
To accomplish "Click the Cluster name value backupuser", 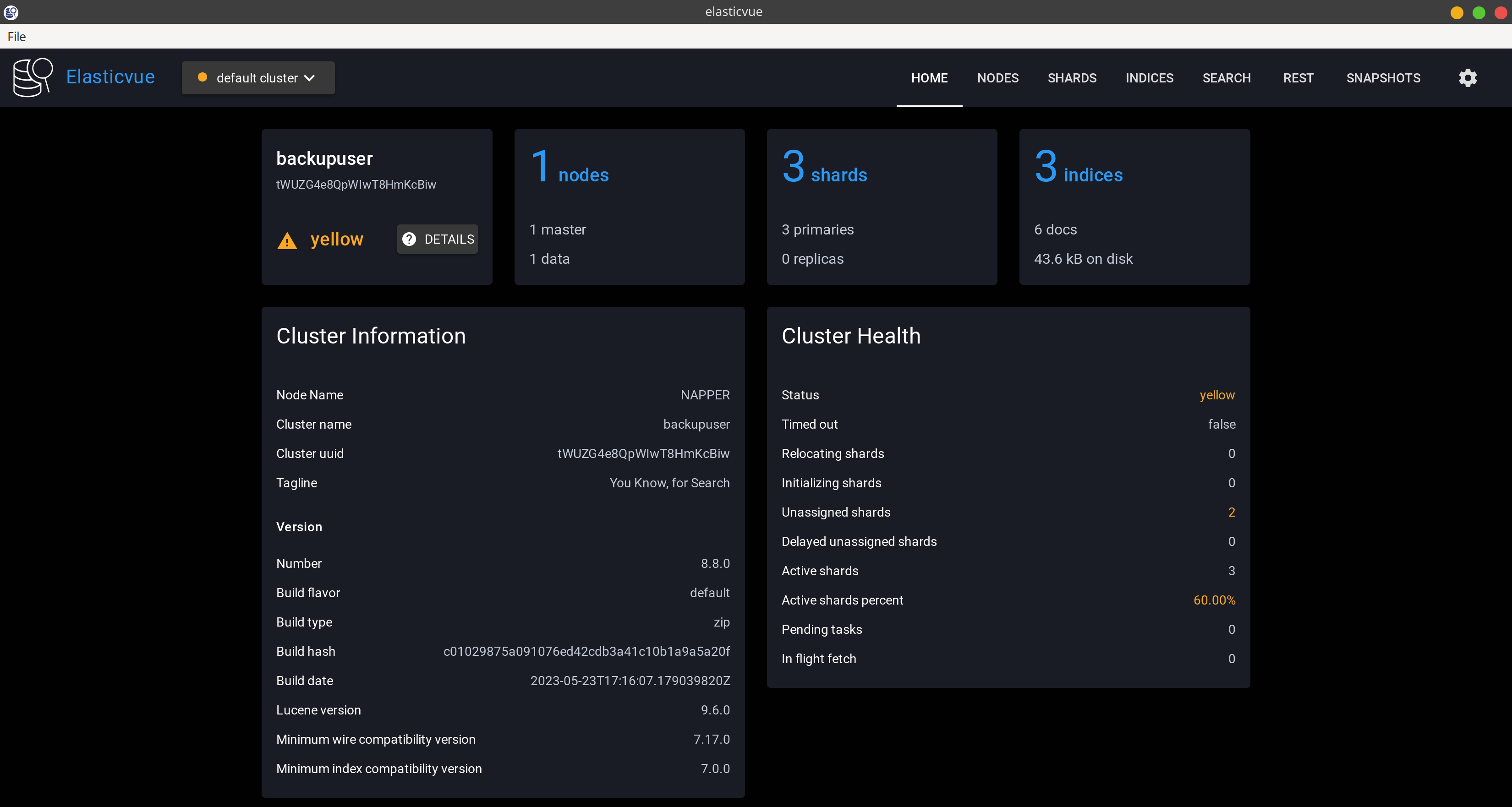I will point(696,424).
